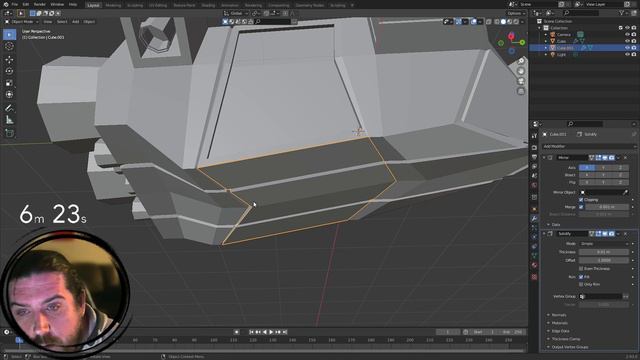
Task: Select the Scale tool
Action: pyautogui.click(x=9, y=83)
